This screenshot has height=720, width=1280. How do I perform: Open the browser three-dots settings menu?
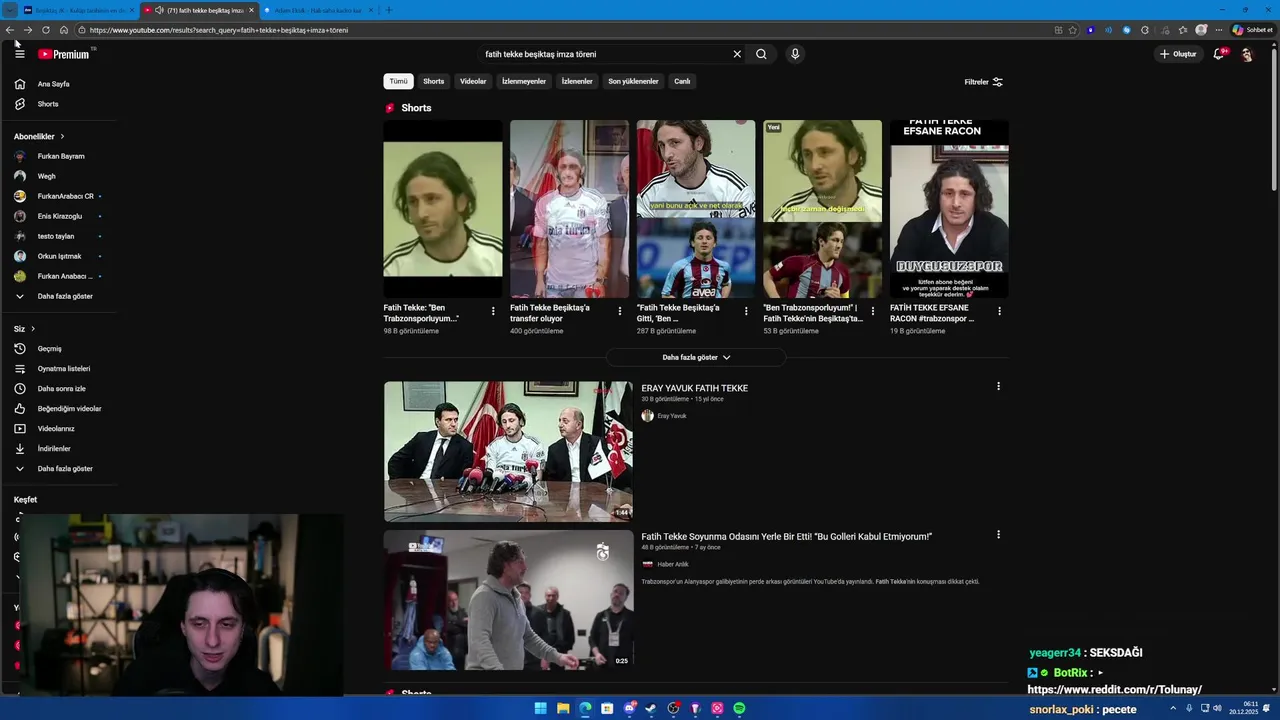(1220, 30)
